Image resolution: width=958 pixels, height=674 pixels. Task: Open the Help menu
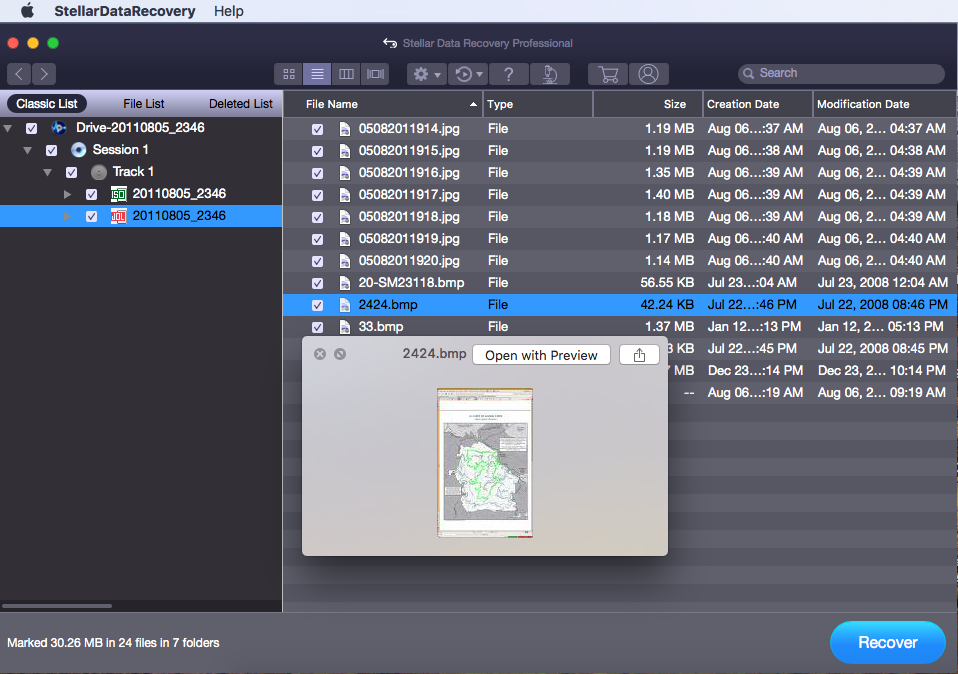(x=229, y=11)
